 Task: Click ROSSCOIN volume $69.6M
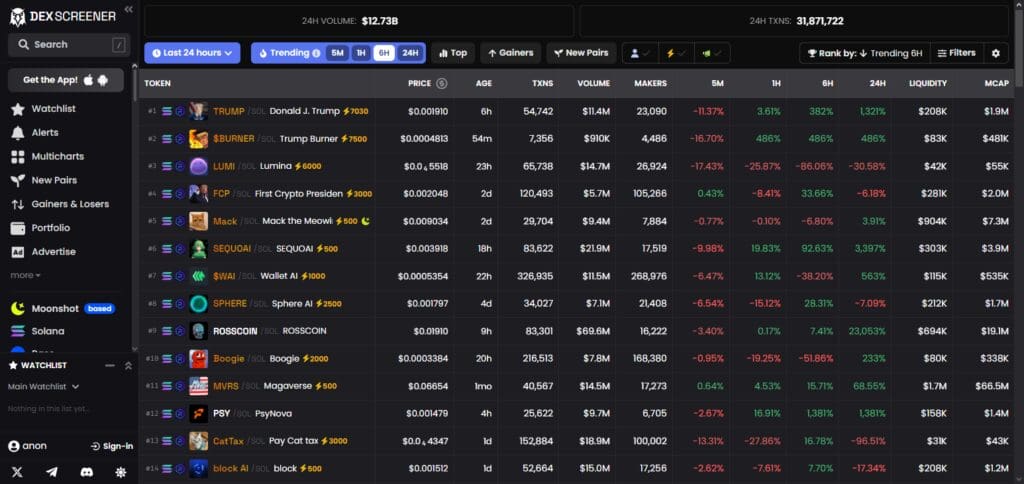coord(593,331)
